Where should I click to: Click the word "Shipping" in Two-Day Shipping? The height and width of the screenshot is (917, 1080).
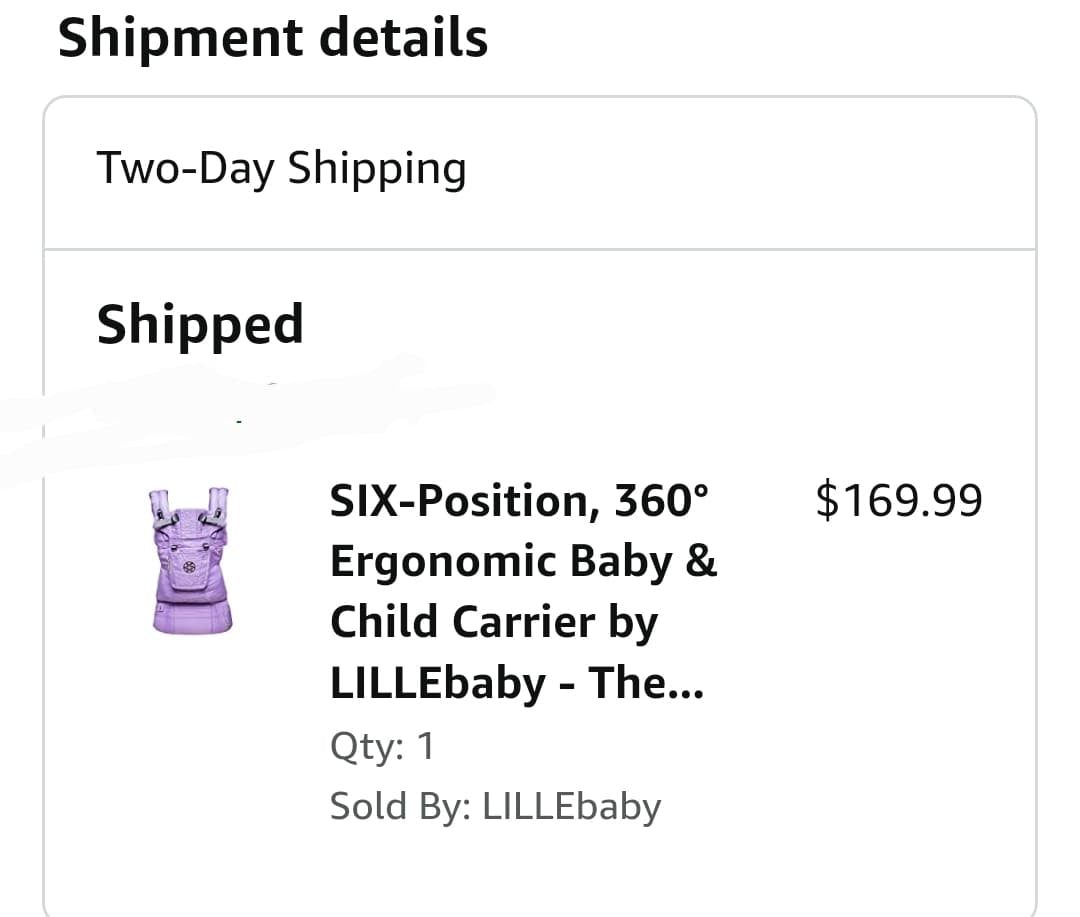tap(377, 169)
